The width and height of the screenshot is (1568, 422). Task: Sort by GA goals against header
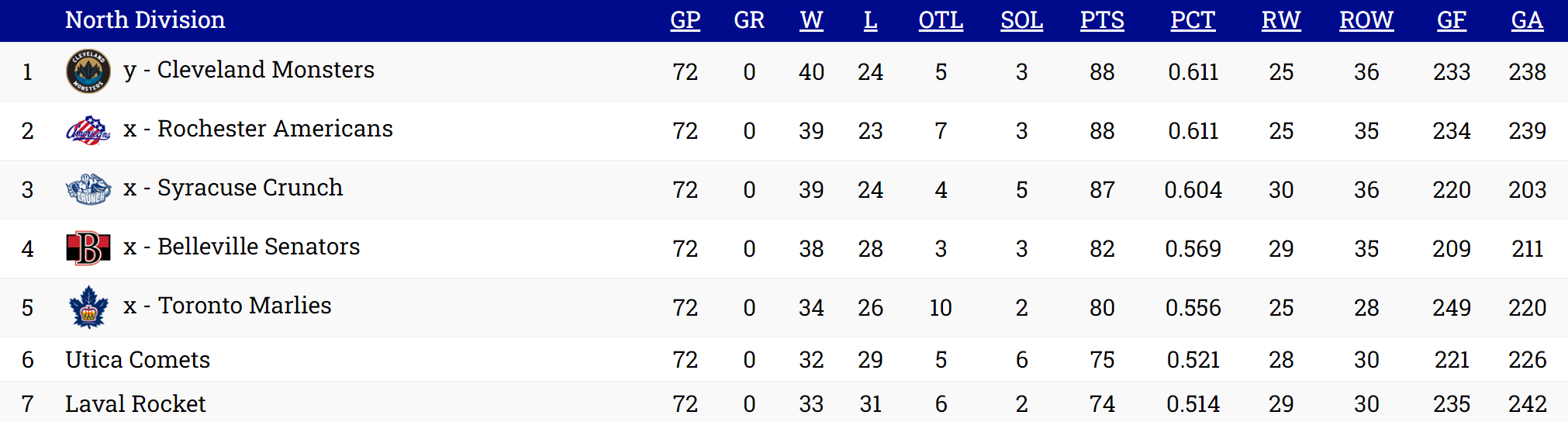click(1527, 20)
